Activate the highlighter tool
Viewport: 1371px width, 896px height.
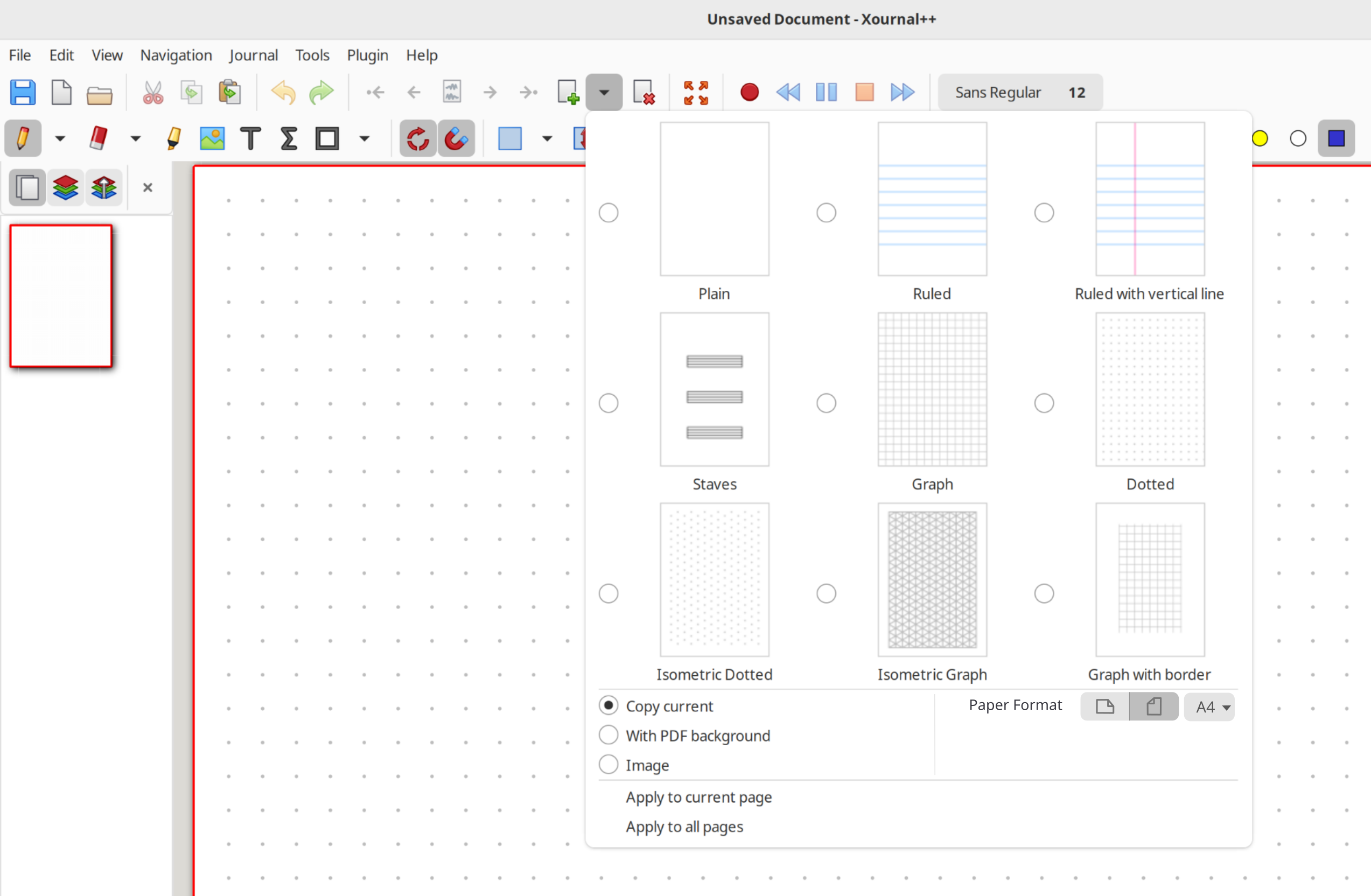pos(173,138)
